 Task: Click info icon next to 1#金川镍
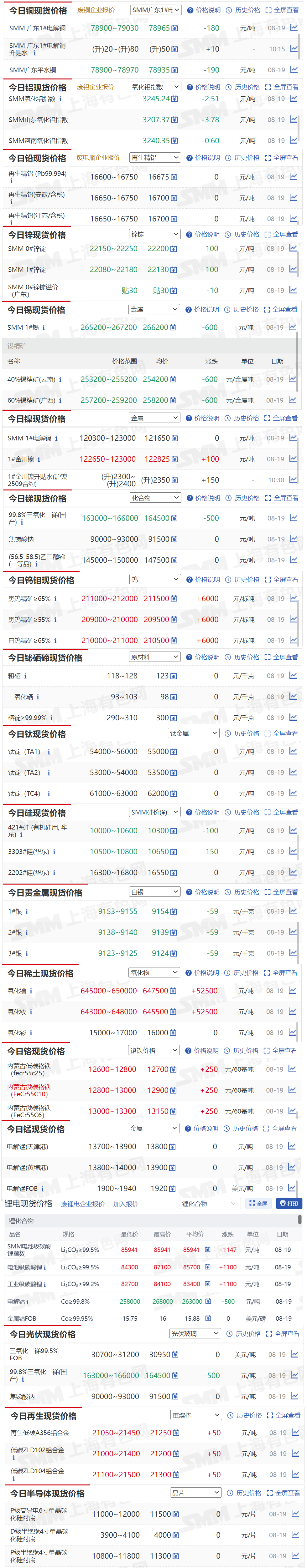38,459
